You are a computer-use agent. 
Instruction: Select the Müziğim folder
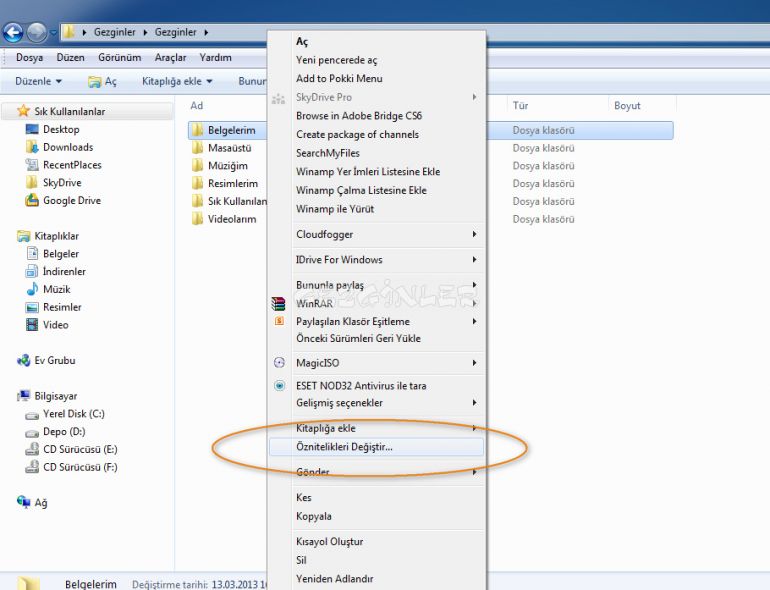tap(227, 166)
